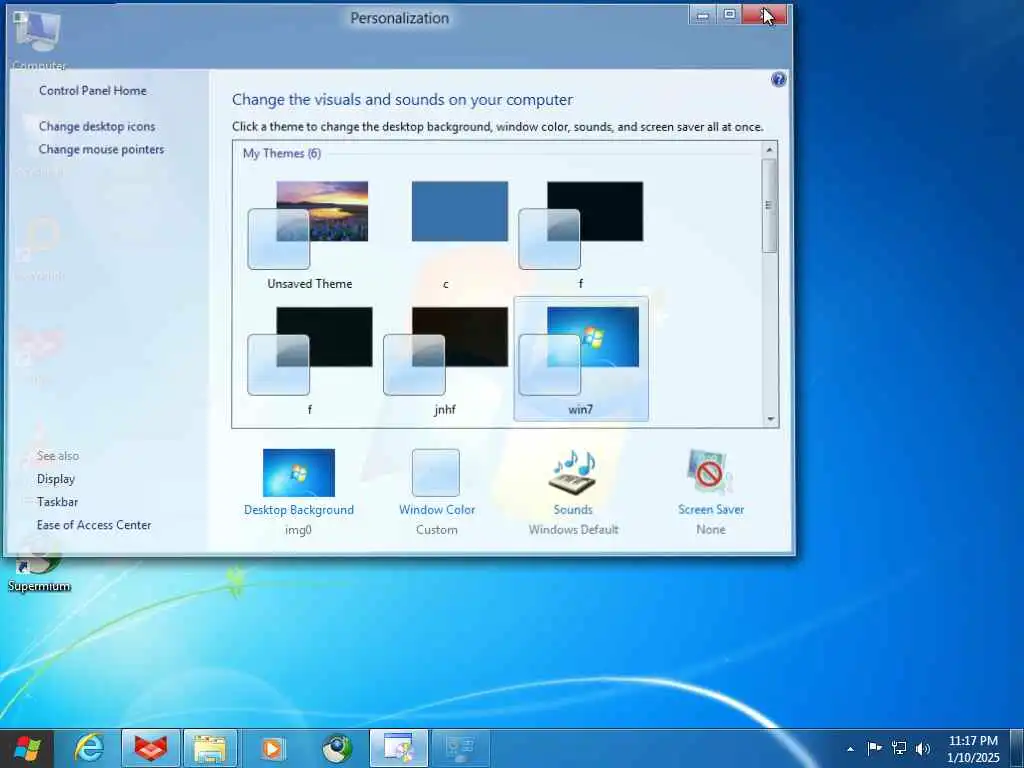Open the Taskbar link
Viewport: 1024px width, 768px height.
coord(57,502)
